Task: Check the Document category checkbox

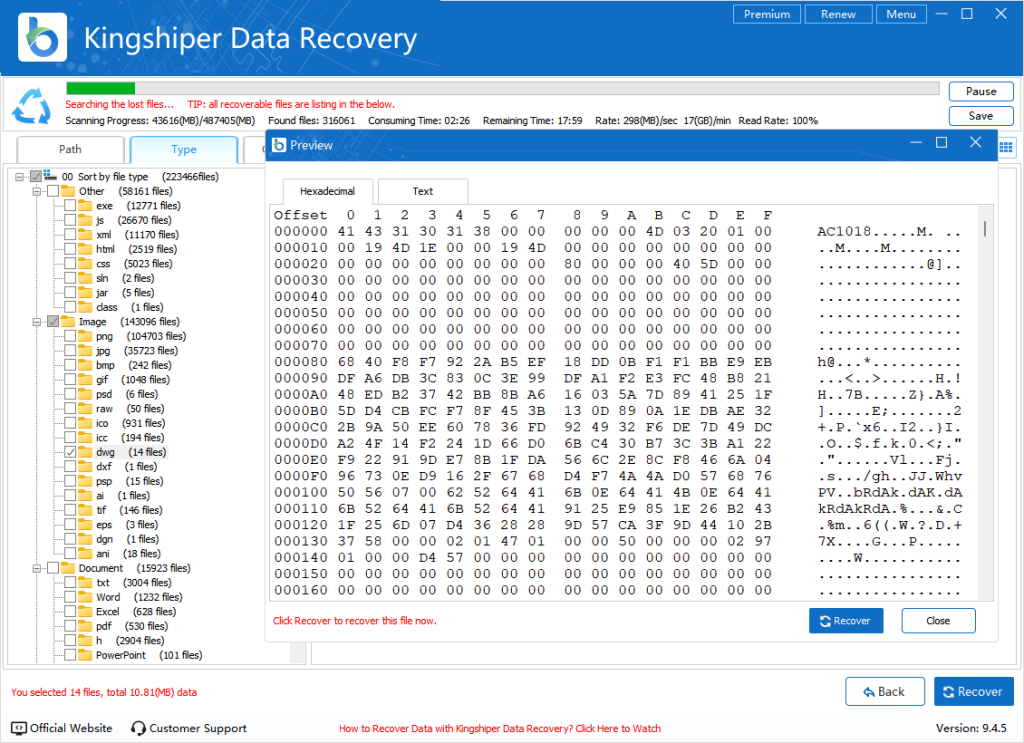Action: [53, 568]
